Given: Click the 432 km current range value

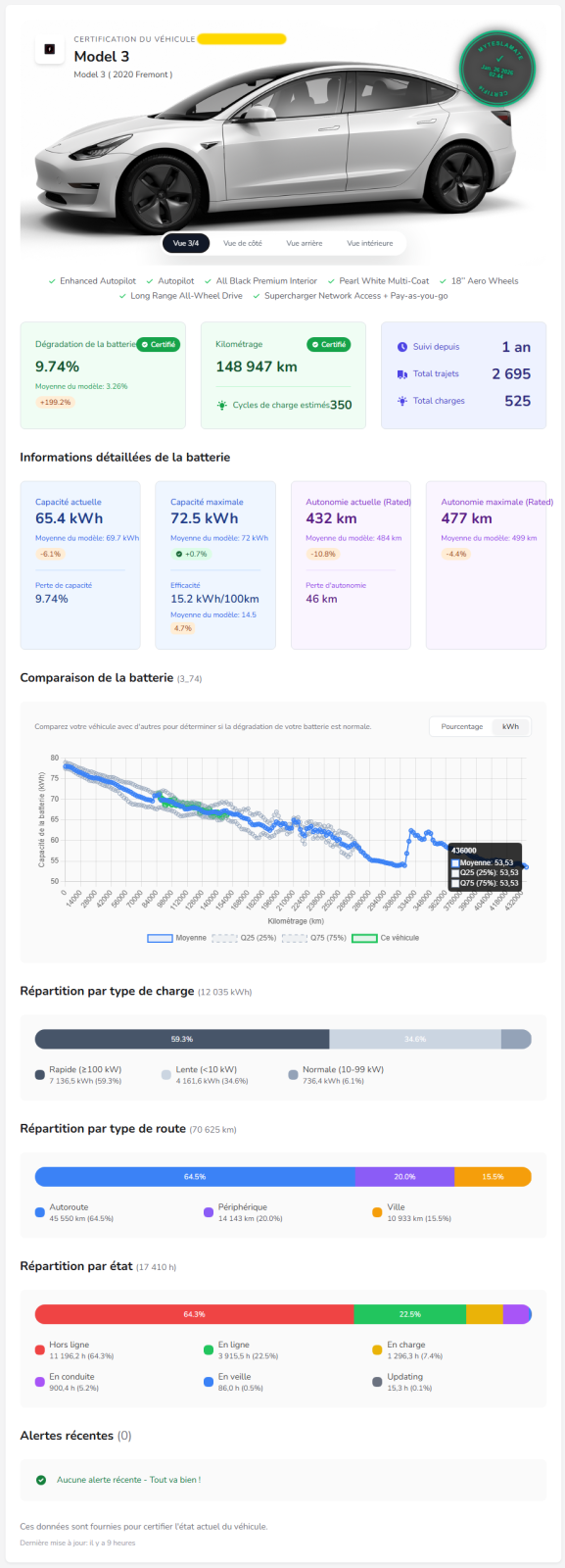Looking at the screenshot, I should click(331, 518).
